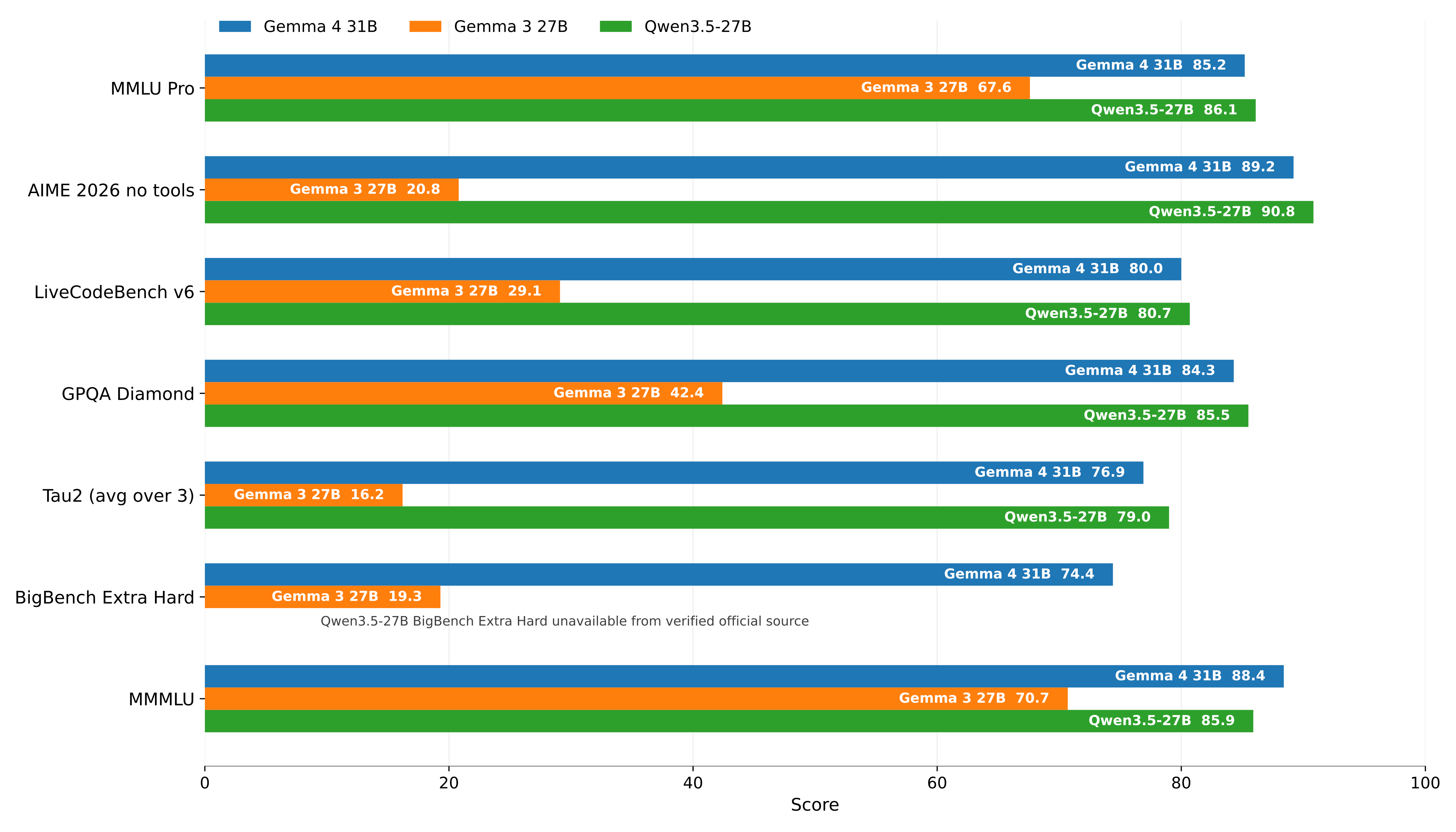Click the AIME 2026 no tools label
1456x832 pixels.
tap(111, 190)
